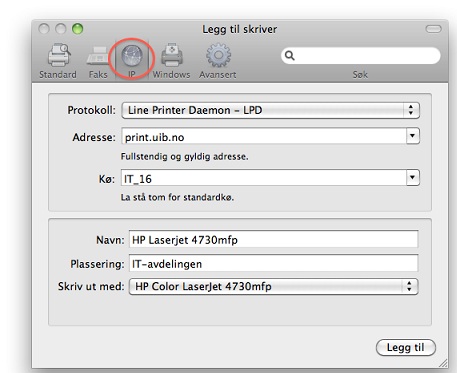
Task: Click the 'Fullstendig og gyldig adresse.' hint text
Action: [x=184, y=156]
